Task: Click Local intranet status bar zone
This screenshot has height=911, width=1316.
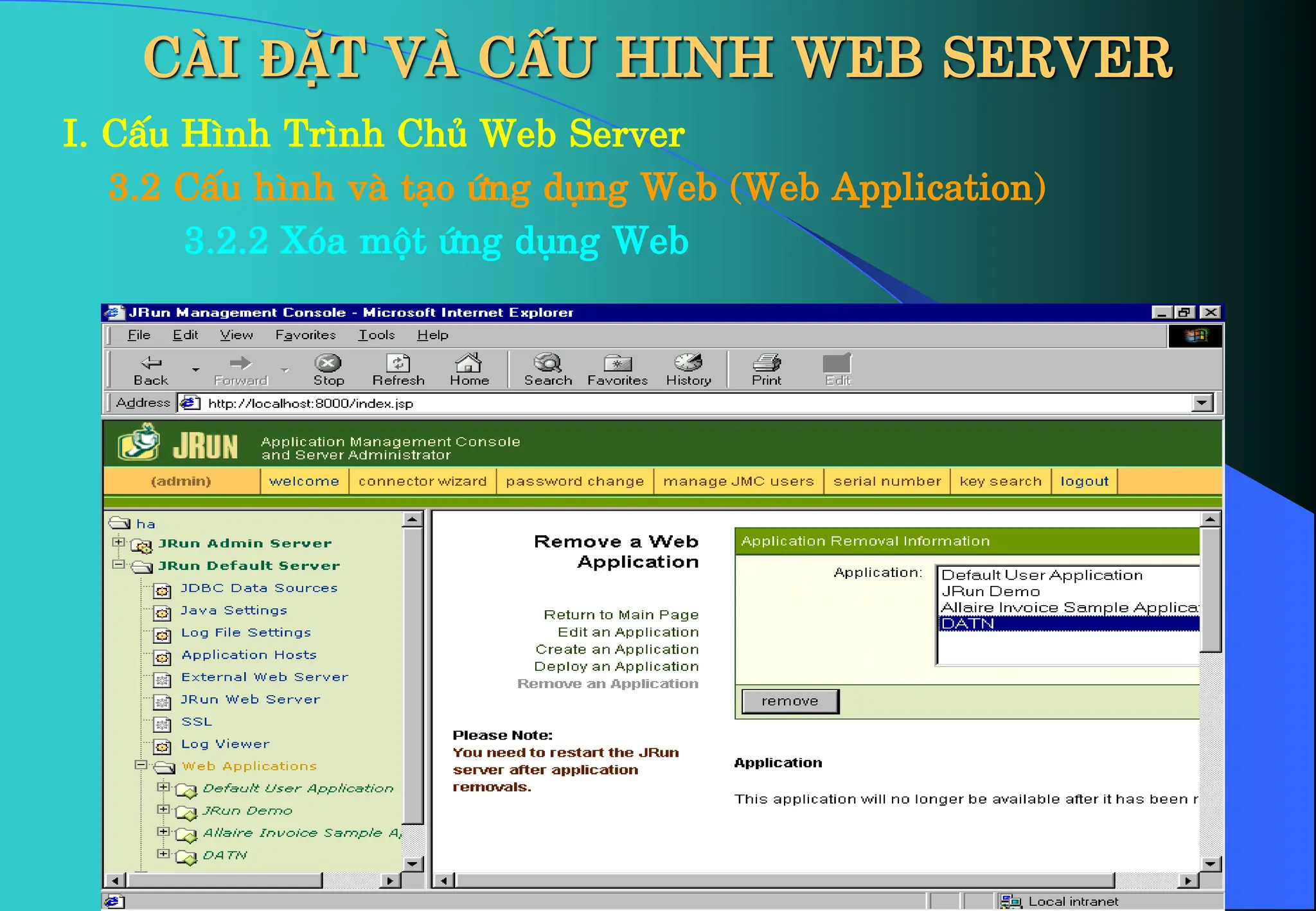Action: click(1109, 901)
